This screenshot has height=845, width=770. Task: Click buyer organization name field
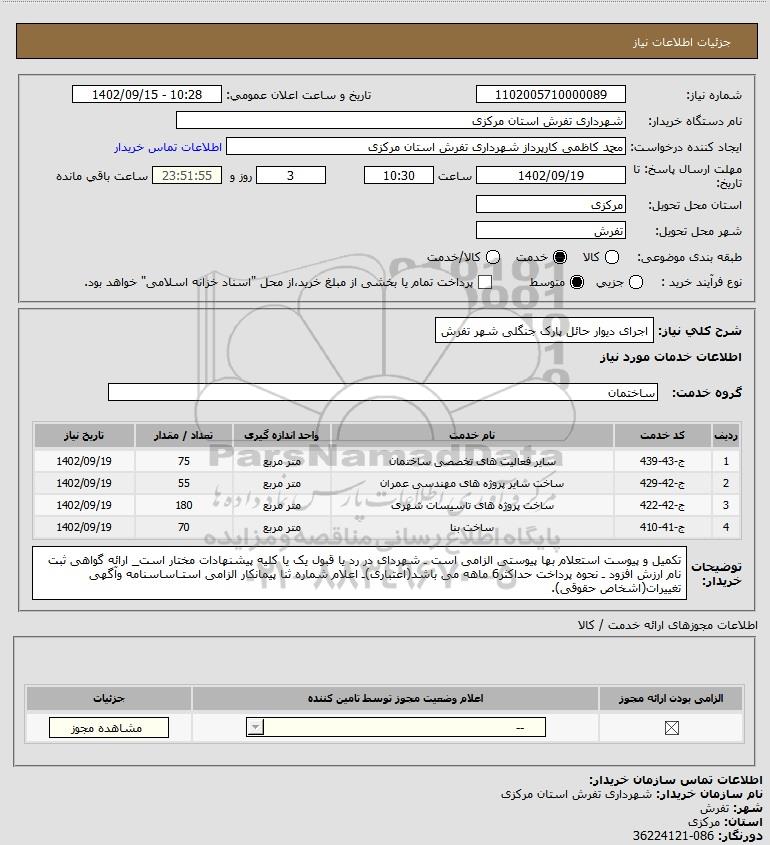[x=401, y=121]
